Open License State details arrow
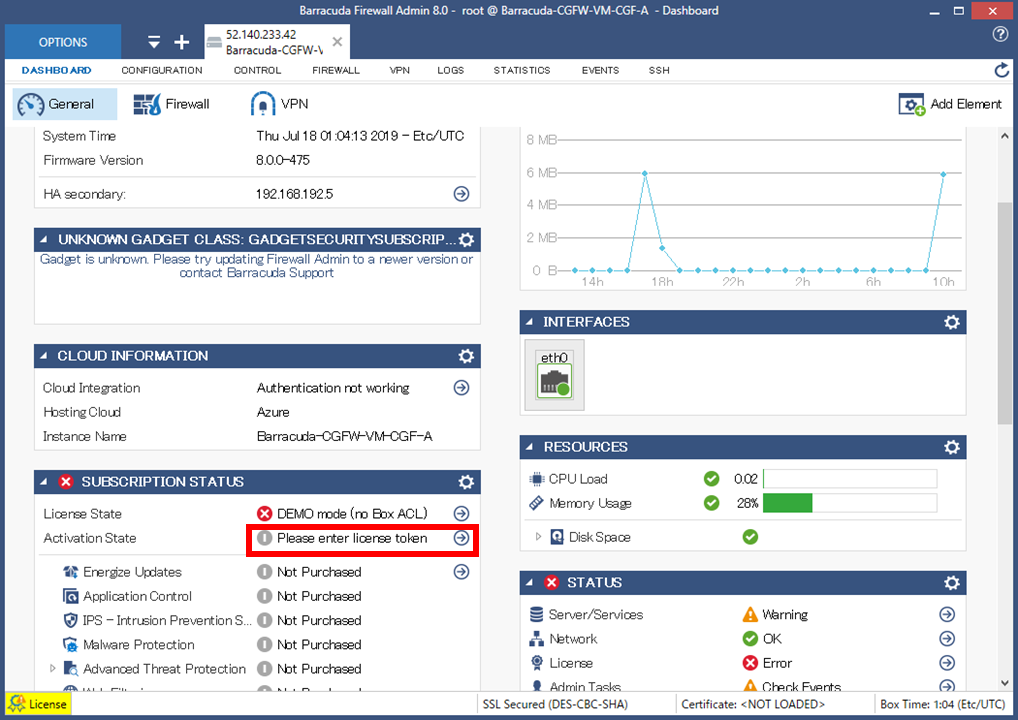This screenshot has height=720, width=1018. [462, 514]
